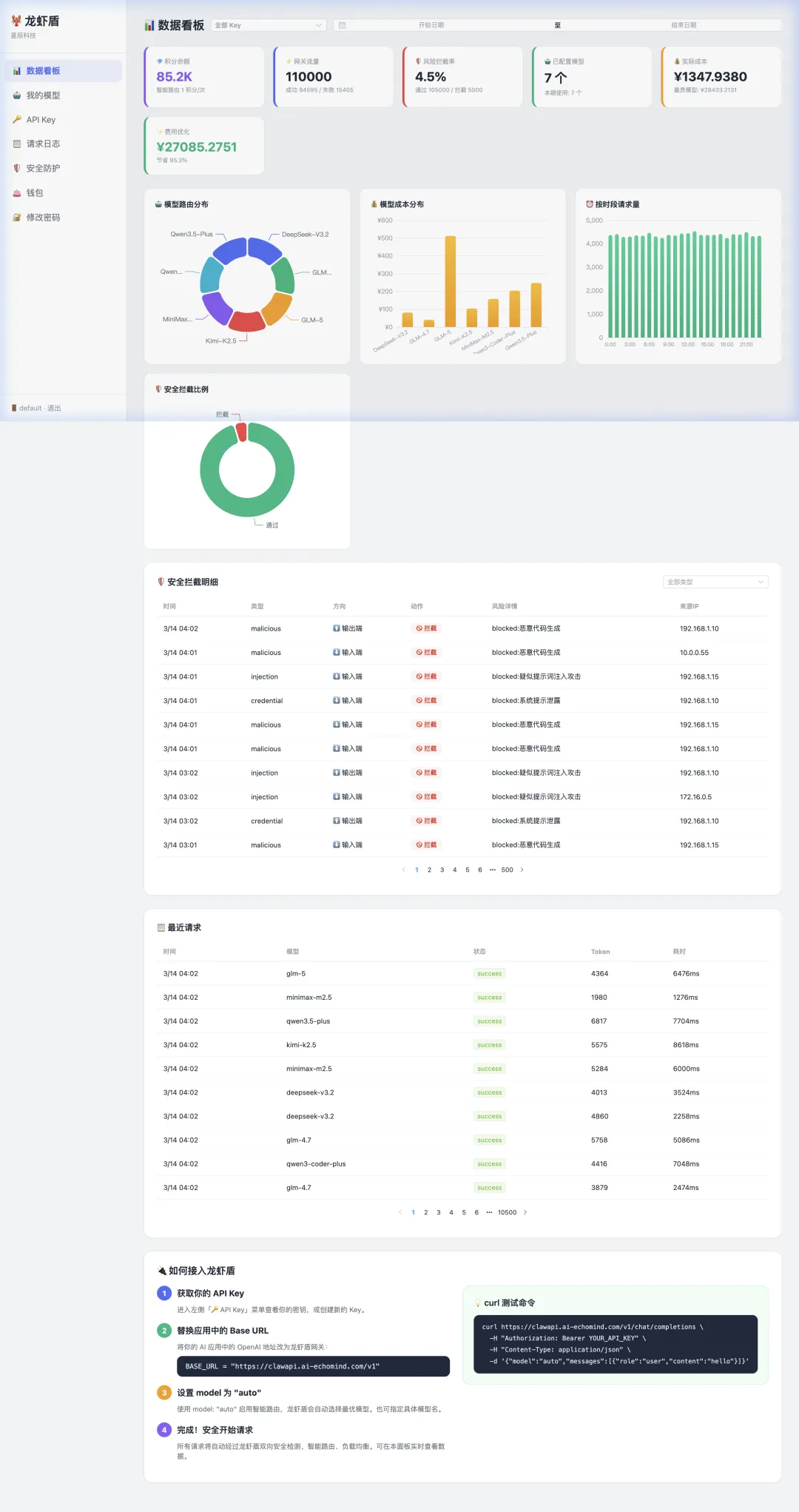The image size is (799, 1512).
Task: Go to page 10500 in 最近请求 pagination
Action: [507, 1212]
